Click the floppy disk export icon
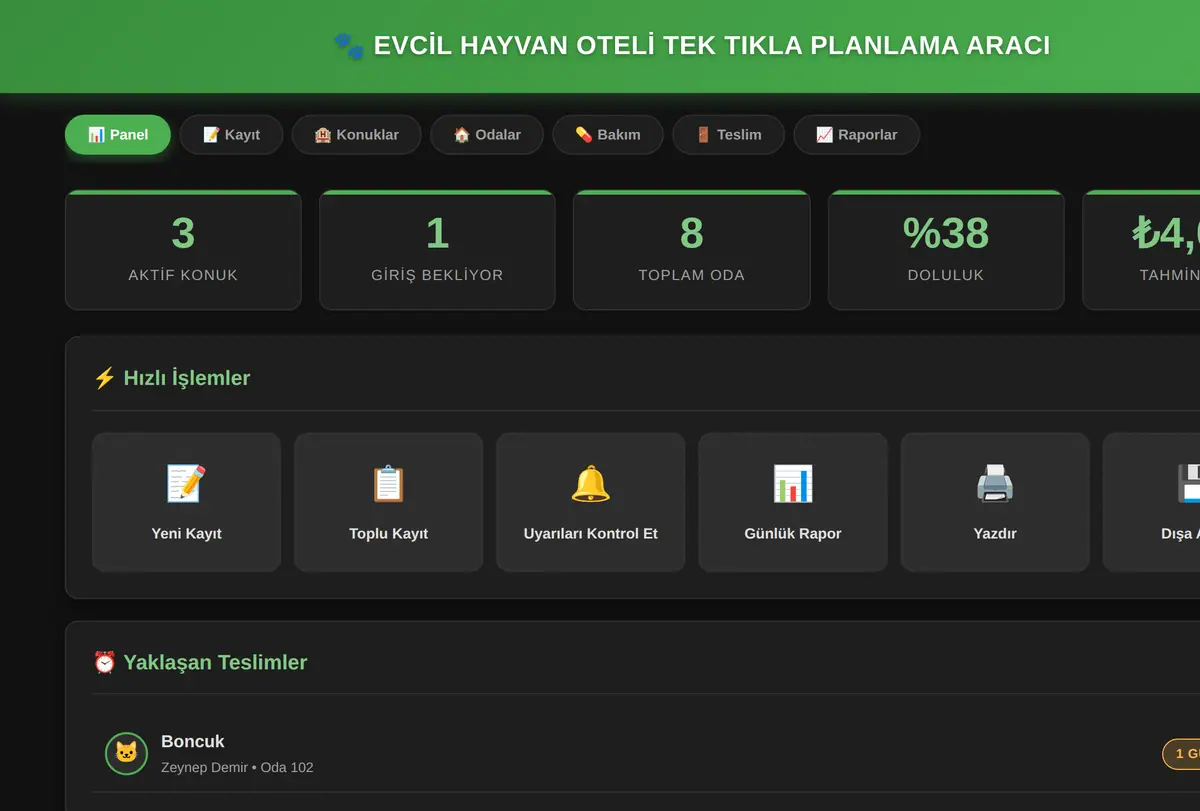1200x811 pixels. coord(1190,484)
